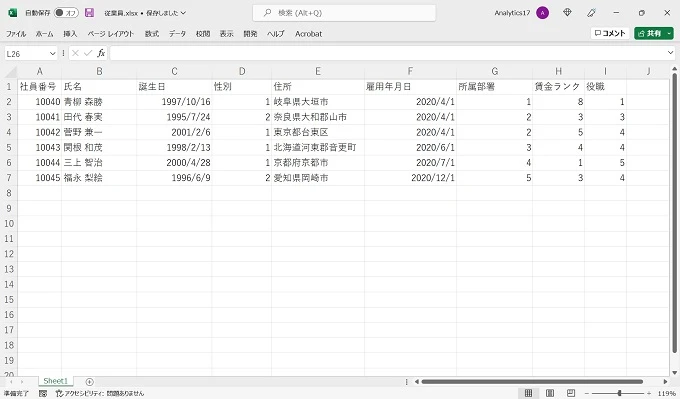Click the Excel app icon in title bar
This screenshot has height=399, width=680.
(13, 13)
